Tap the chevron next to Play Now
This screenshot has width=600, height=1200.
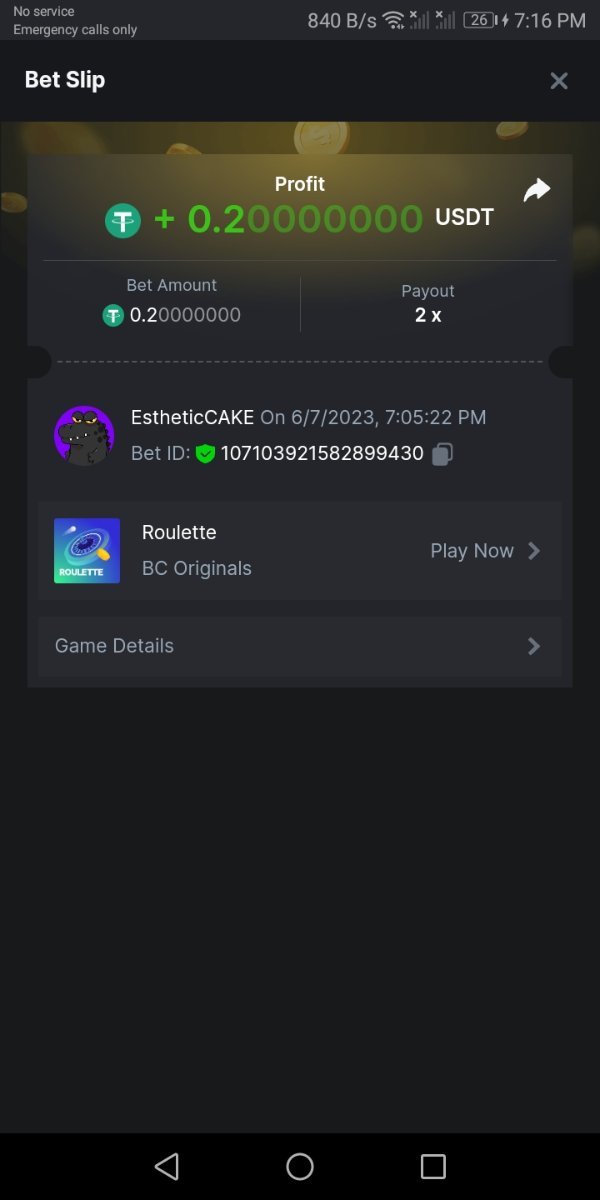534,551
